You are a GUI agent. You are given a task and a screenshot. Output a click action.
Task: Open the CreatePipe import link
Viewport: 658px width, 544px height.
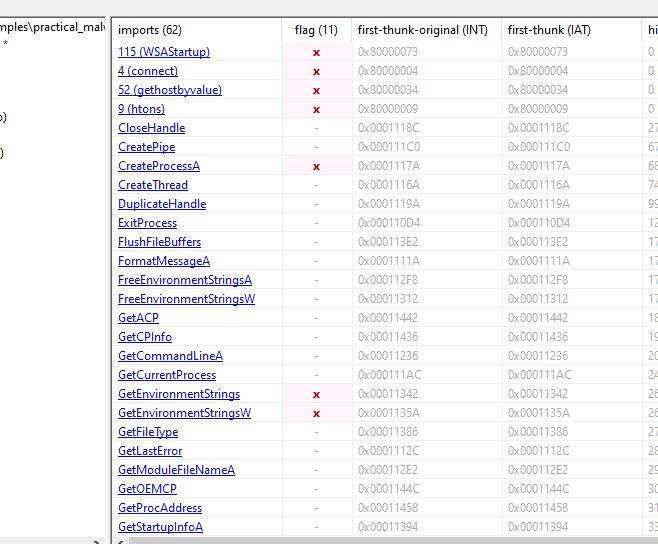pyautogui.click(x=146, y=146)
